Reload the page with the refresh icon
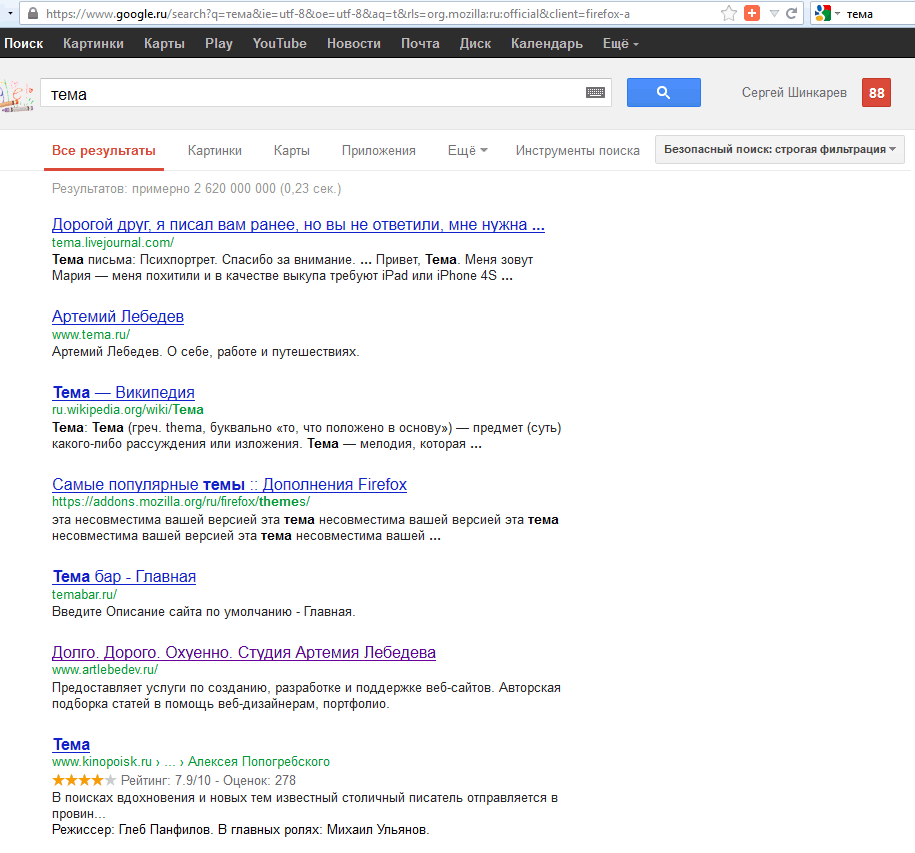Viewport: 915px width, 853px height. point(792,14)
